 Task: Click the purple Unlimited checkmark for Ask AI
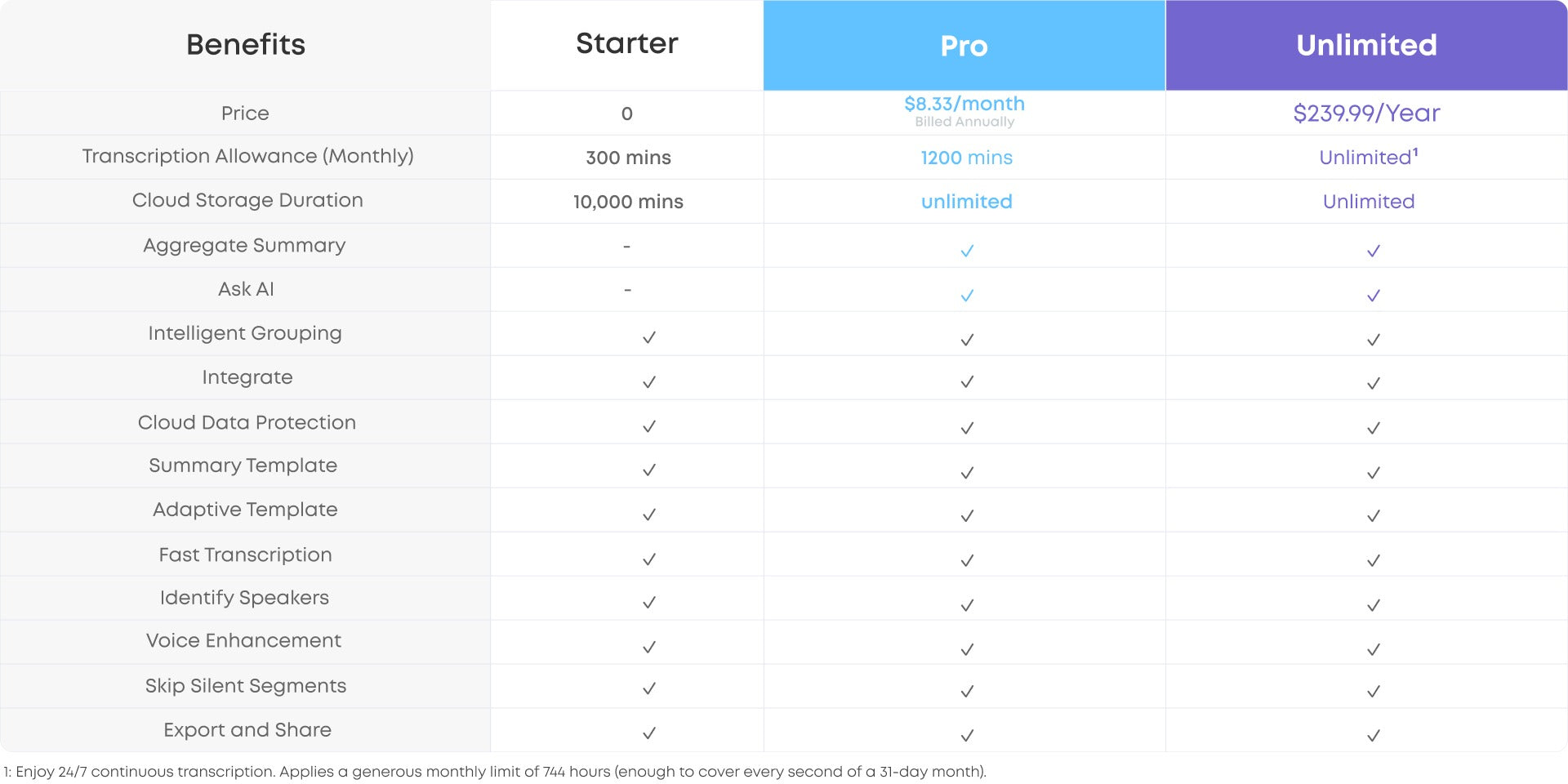point(1374,295)
